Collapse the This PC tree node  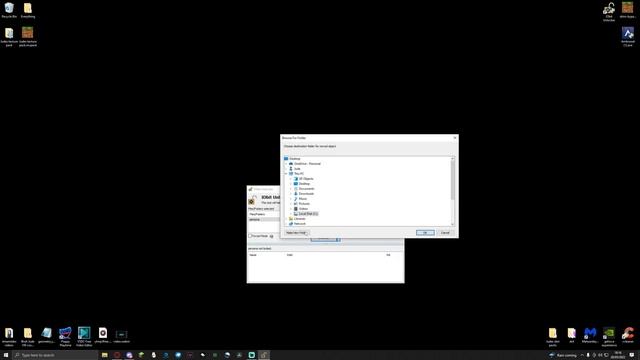click(x=286, y=173)
